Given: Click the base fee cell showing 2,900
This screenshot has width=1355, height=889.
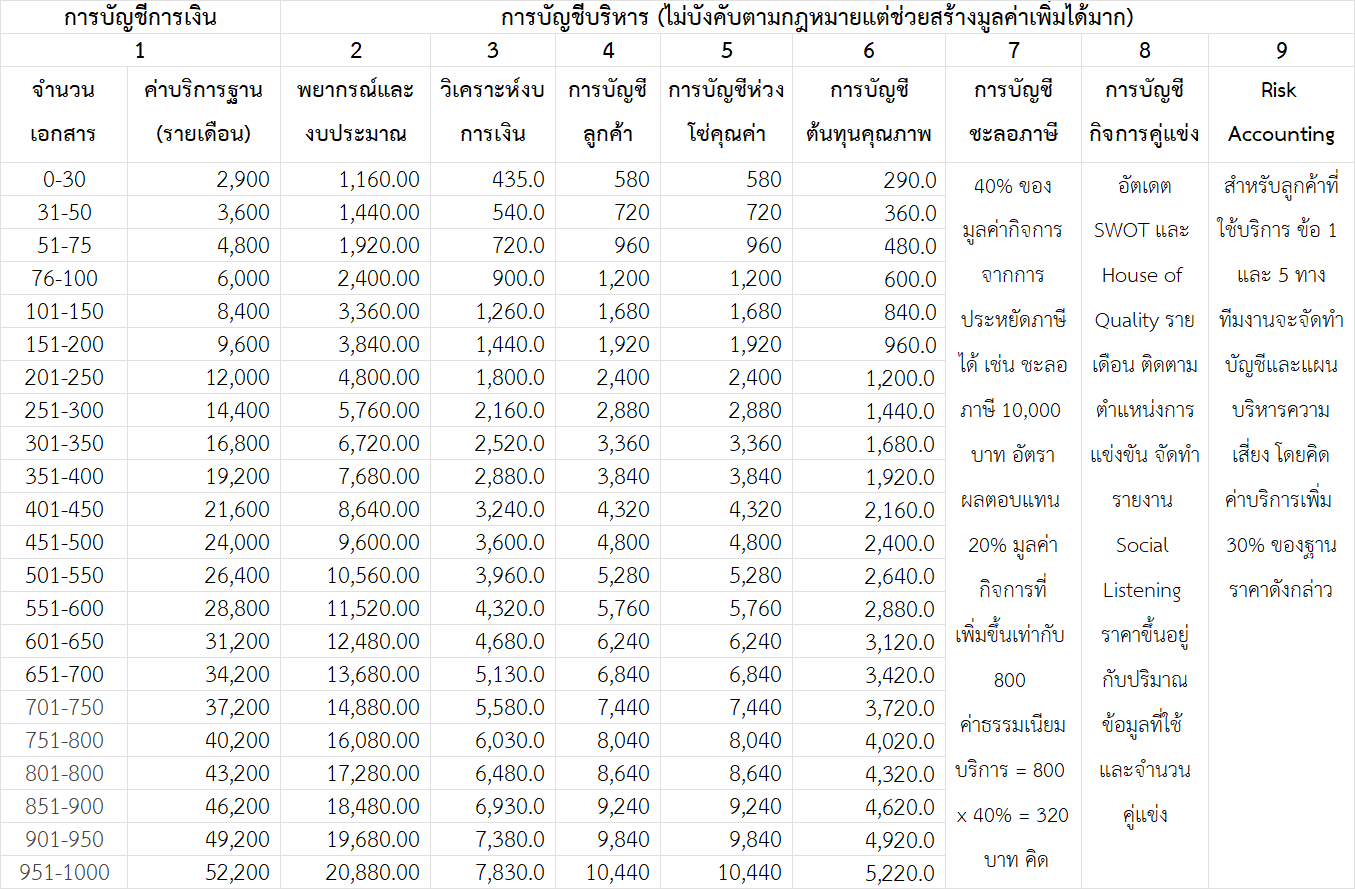Looking at the screenshot, I should click(x=242, y=180).
